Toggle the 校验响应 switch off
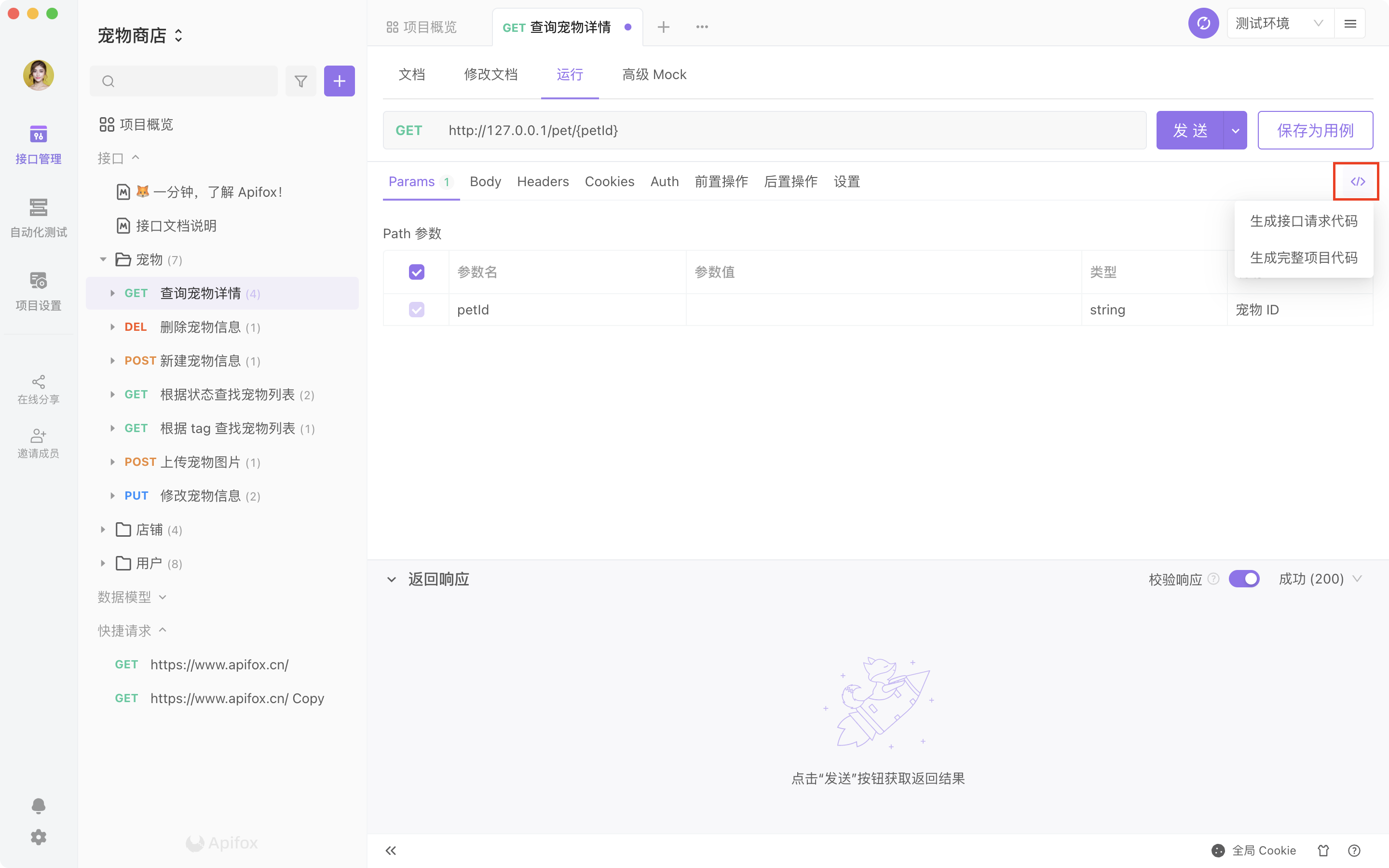Image resolution: width=1389 pixels, height=868 pixels. tap(1244, 579)
